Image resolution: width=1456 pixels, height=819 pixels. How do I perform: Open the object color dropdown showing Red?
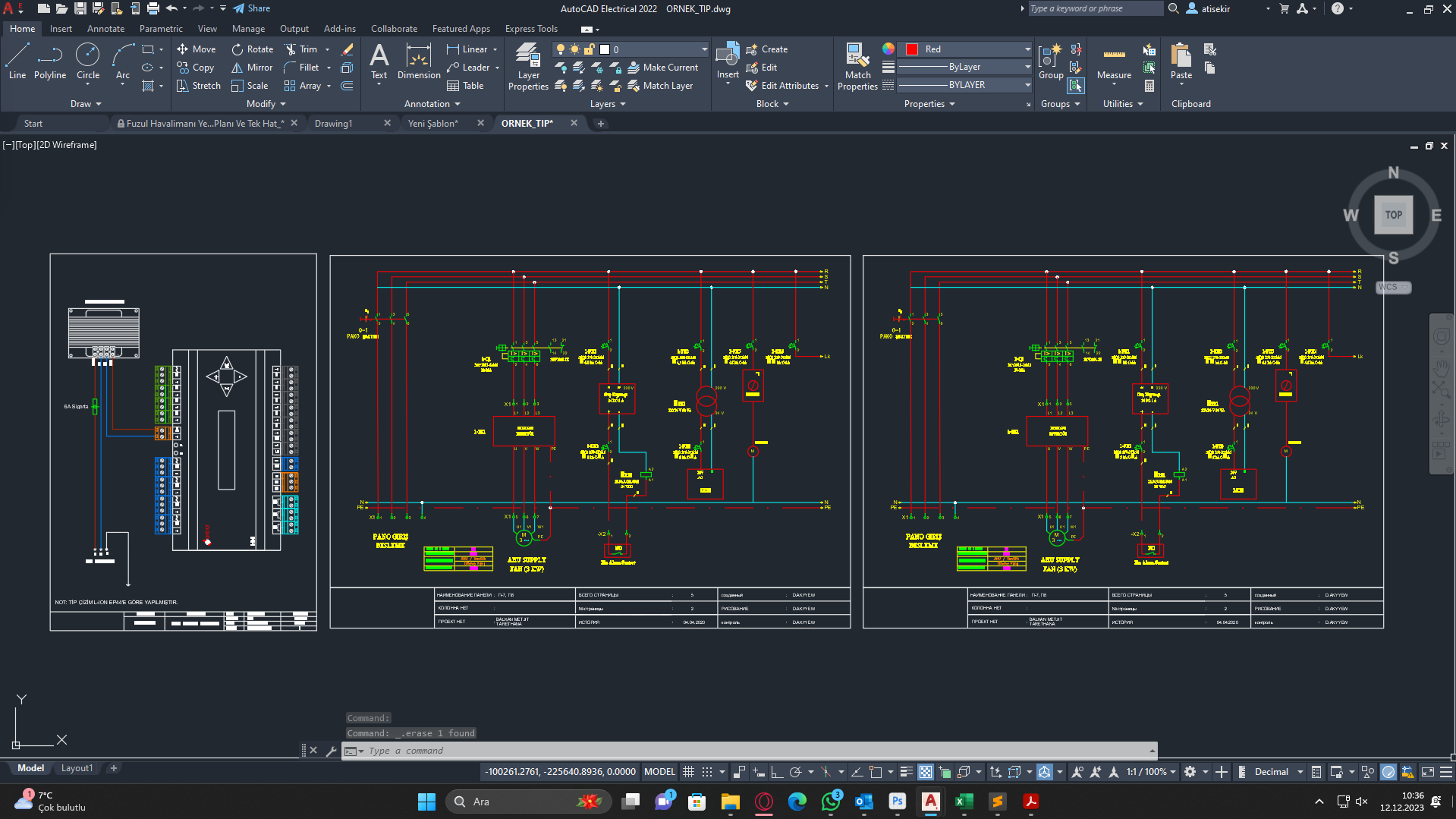click(1027, 49)
